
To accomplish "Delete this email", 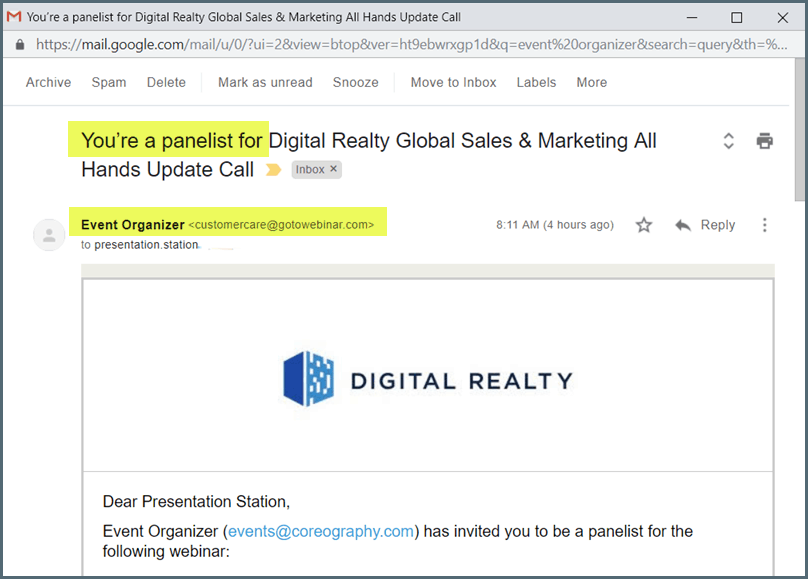I will [x=166, y=82].
